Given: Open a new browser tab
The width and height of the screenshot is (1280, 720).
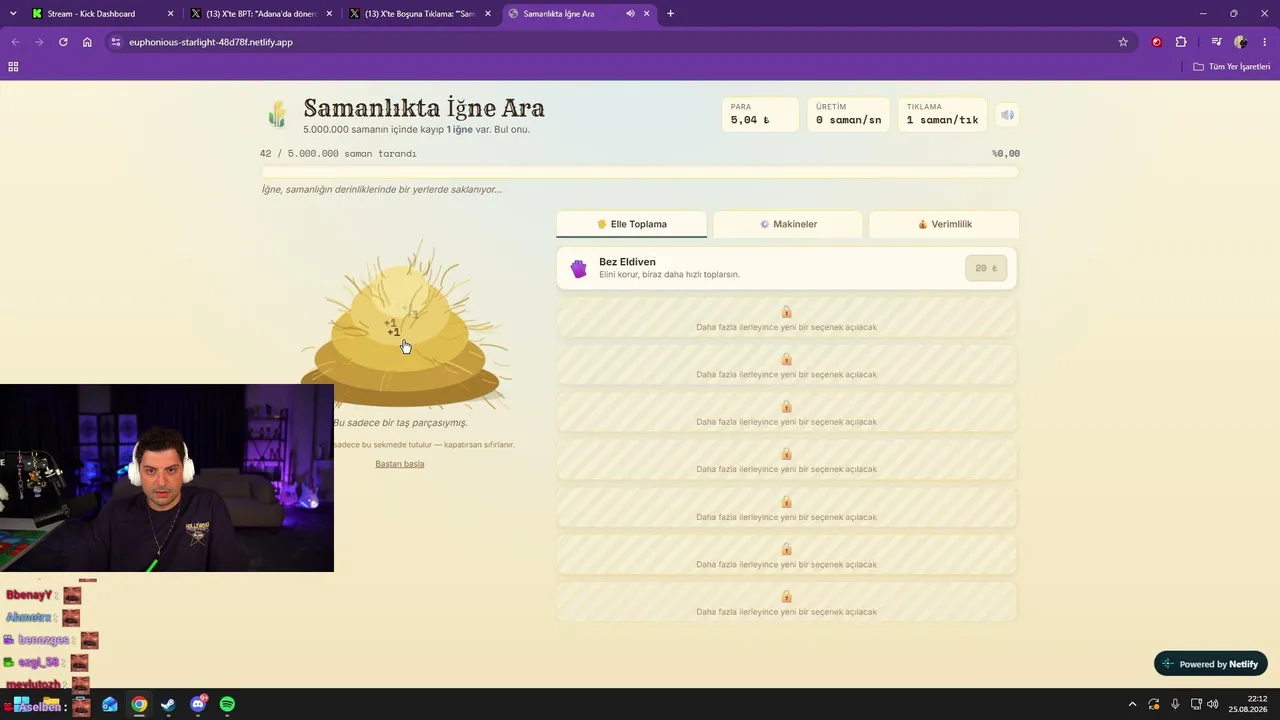Looking at the screenshot, I should tap(670, 14).
